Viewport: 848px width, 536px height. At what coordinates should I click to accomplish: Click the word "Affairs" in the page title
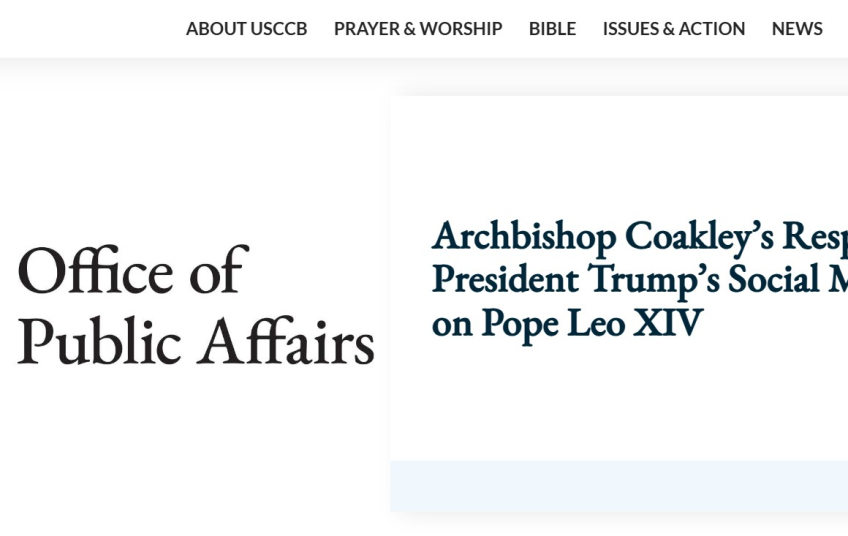pyautogui.click(x=286, y=342)
